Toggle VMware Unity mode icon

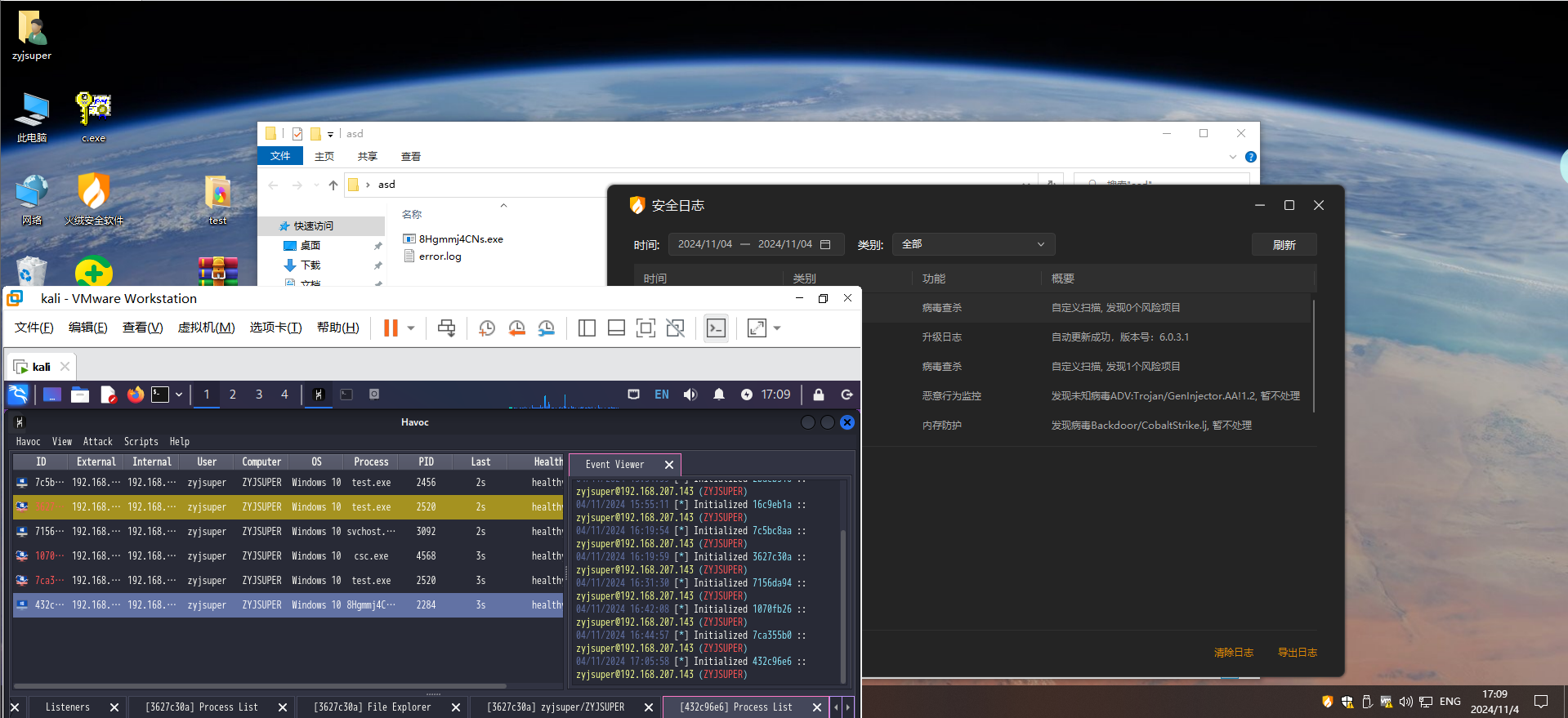[675, 328]
